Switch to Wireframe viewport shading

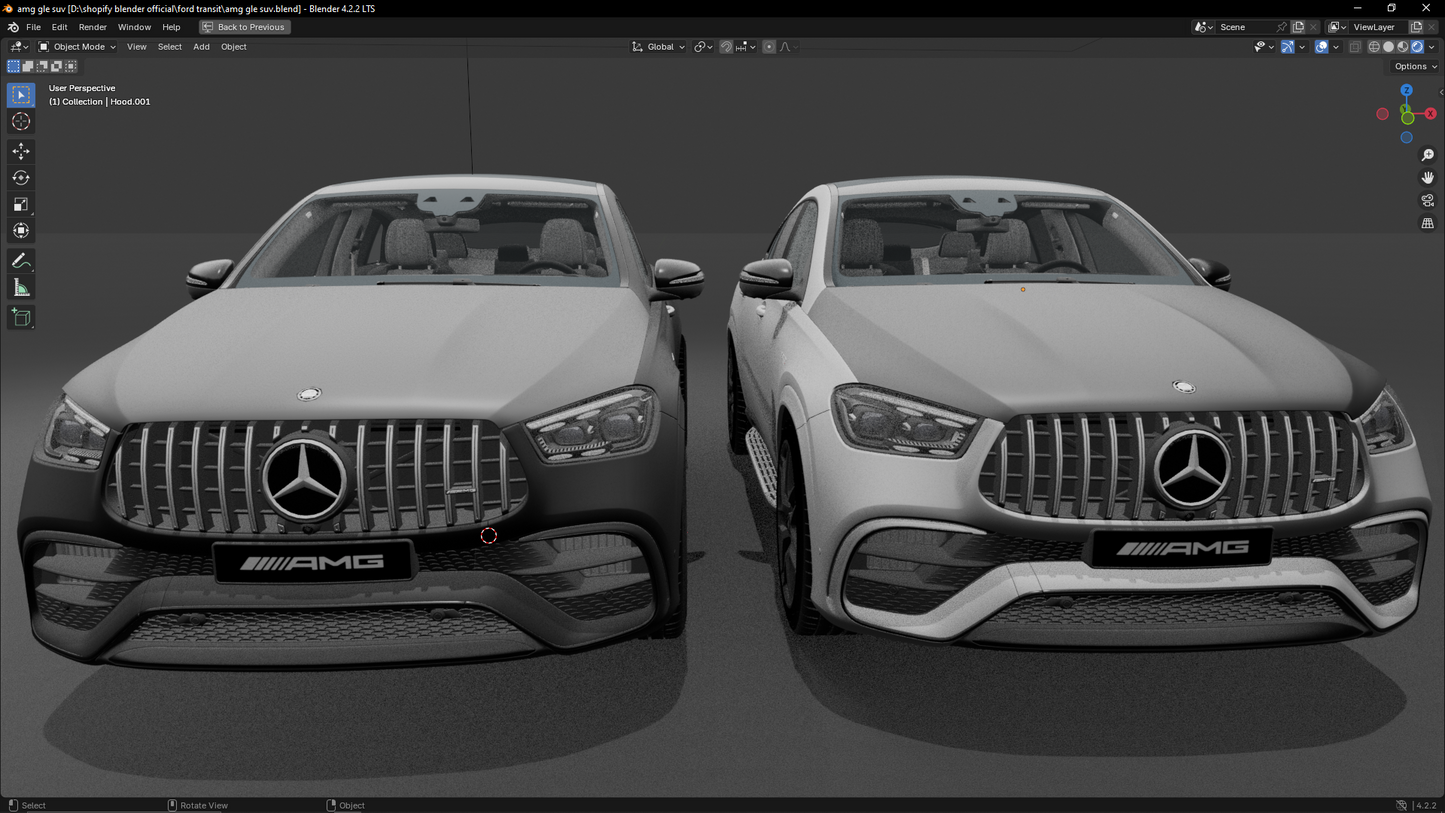1373,46
